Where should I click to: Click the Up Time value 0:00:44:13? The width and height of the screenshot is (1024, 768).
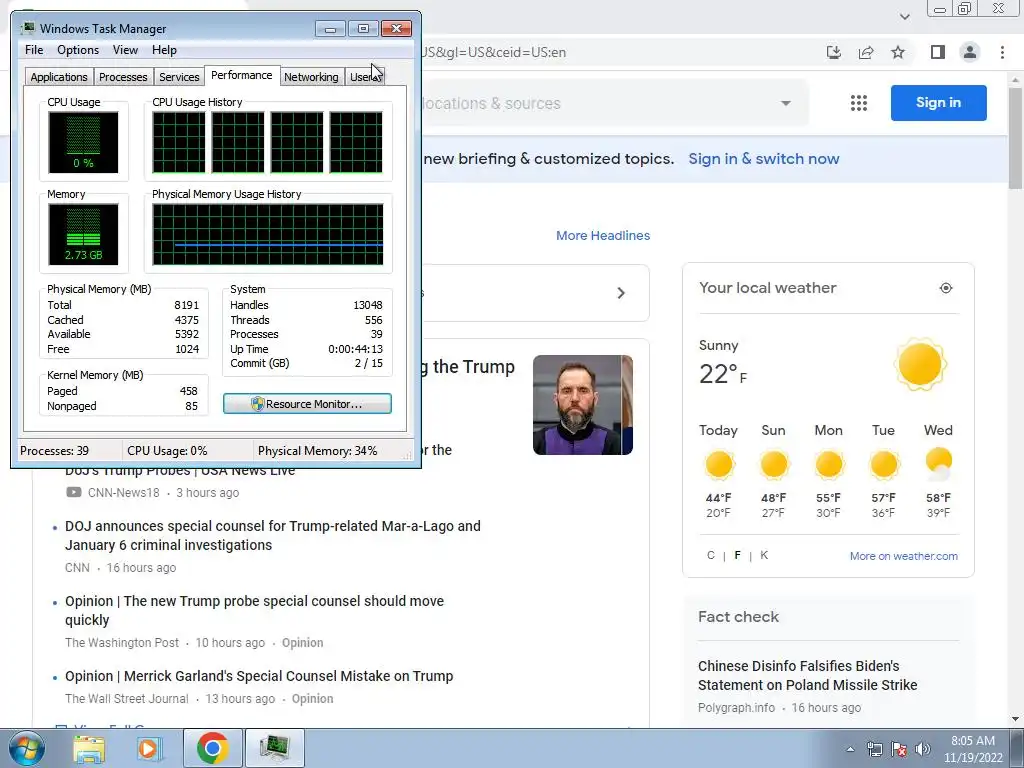point(355,349)
